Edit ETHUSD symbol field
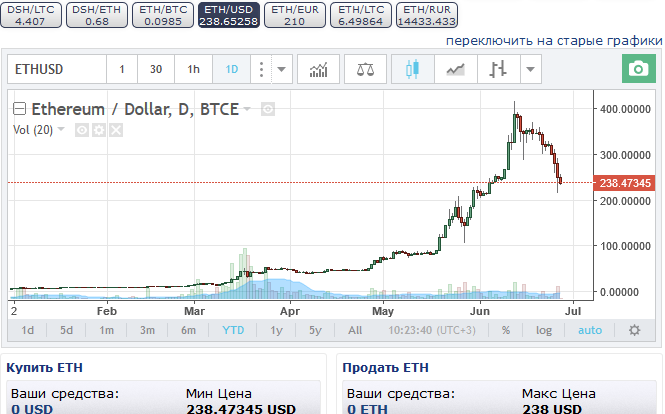This screenshot has height=414, width=665. [x=57, y=69]
